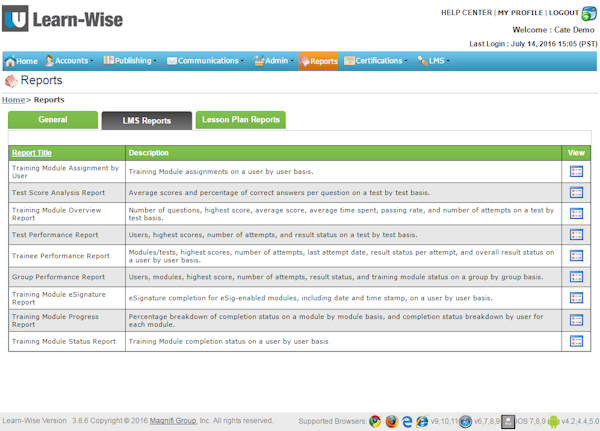Expand the Publishing menu dropdown
Screen dimensions: 600x431
point(131,61)
